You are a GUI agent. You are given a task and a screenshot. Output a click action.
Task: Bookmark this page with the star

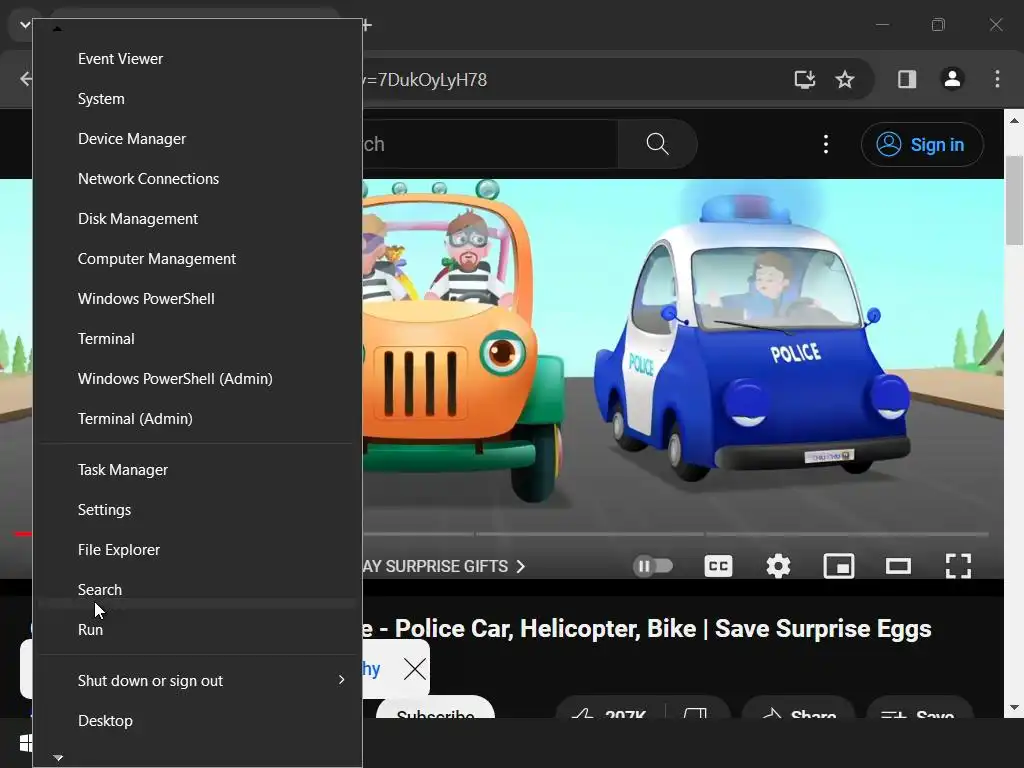tap(844, 79)
